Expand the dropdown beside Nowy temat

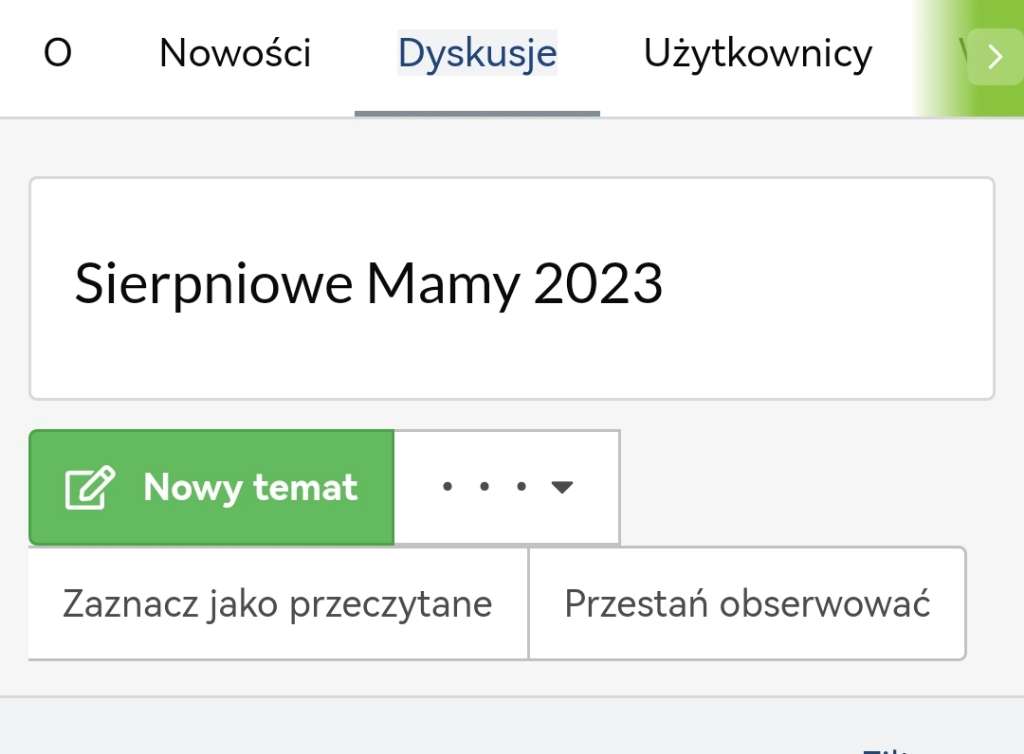(x=507, y=488)
